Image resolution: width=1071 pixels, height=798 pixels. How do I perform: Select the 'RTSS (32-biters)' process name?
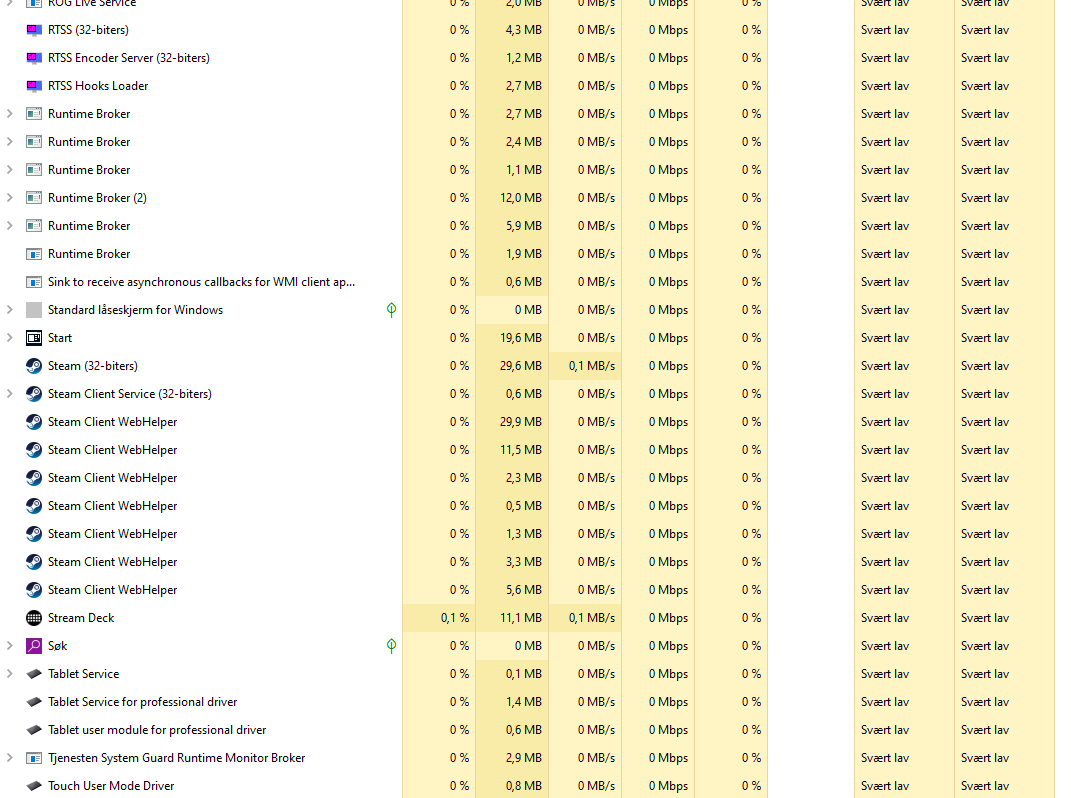pos(88,30)
